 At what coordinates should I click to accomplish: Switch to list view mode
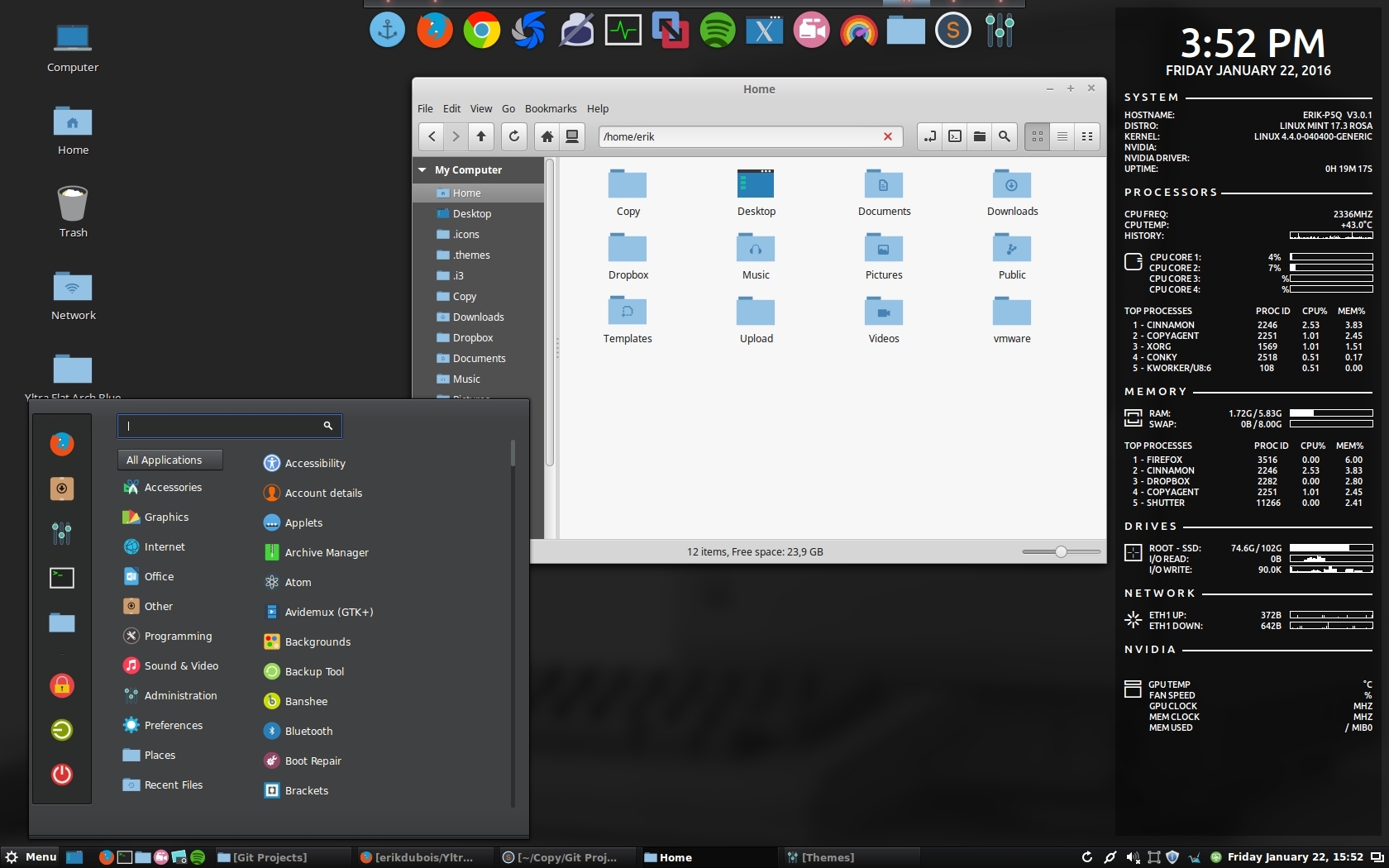pos(1062,136)
